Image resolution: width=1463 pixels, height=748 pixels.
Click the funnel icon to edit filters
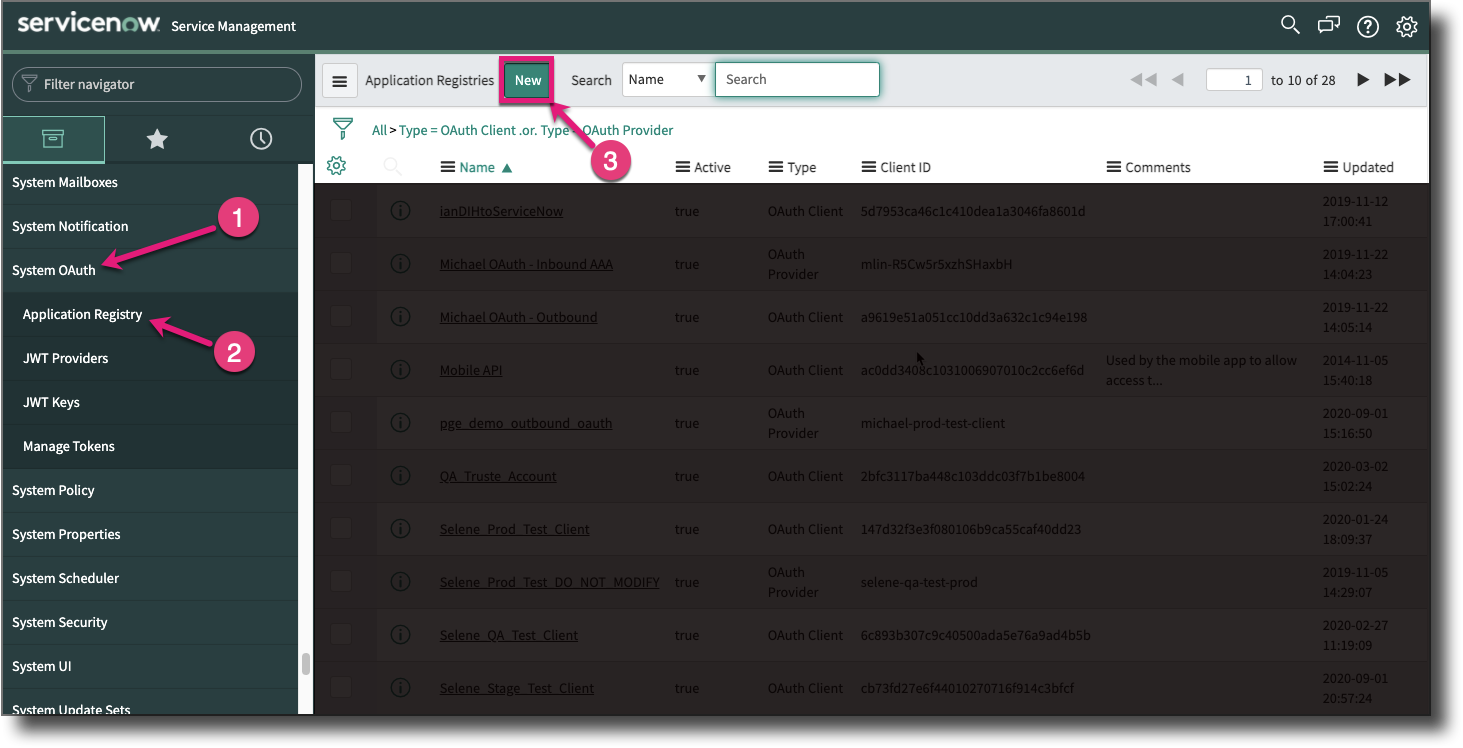click(x=343, y=128)
